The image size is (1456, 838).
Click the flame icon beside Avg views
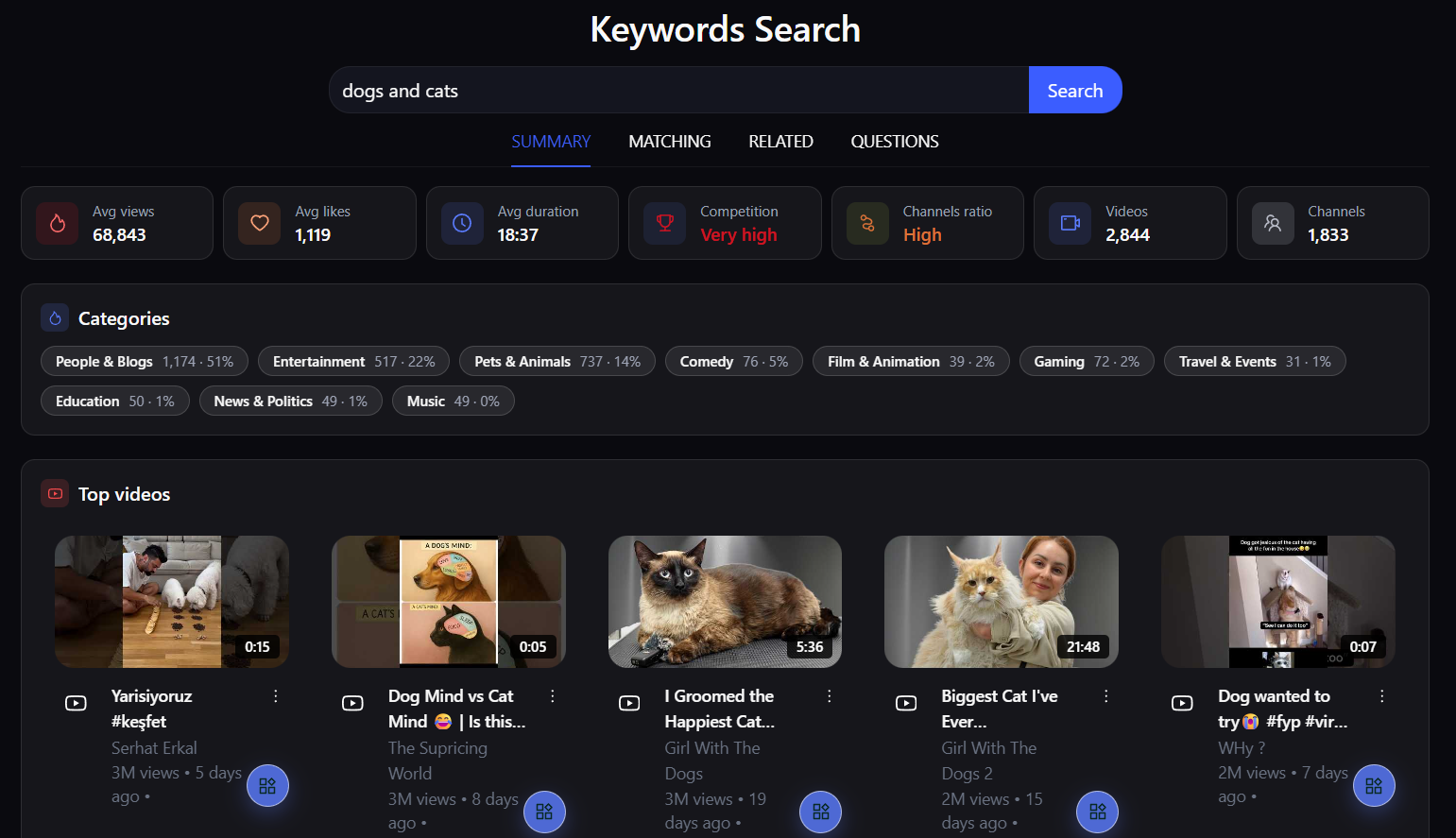pyautogui.click(x=58, y=223)
